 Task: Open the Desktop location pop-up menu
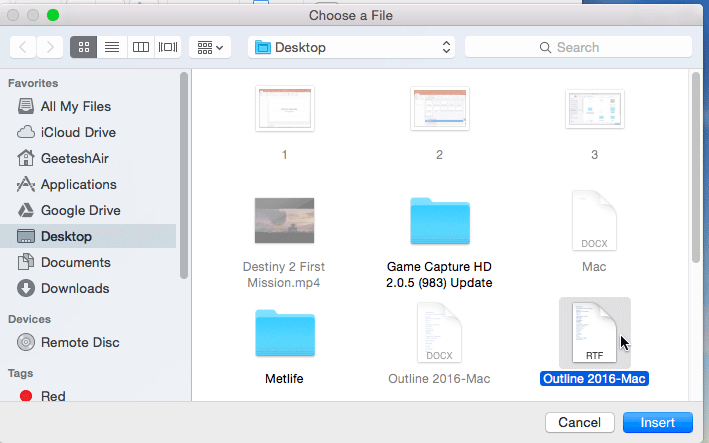click(x=351, y=47)
